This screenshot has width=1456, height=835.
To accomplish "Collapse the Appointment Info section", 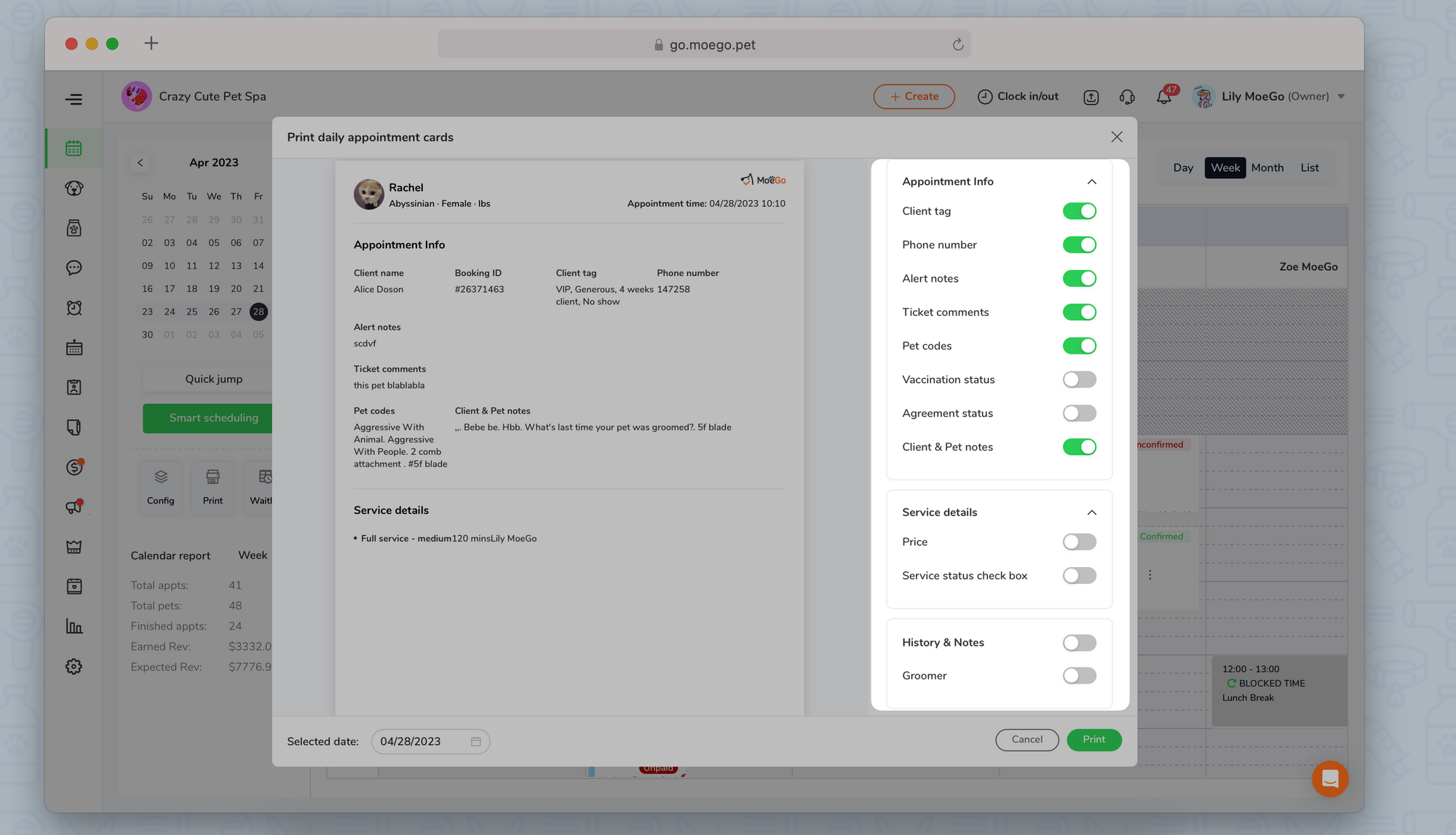I will 1091,182.
